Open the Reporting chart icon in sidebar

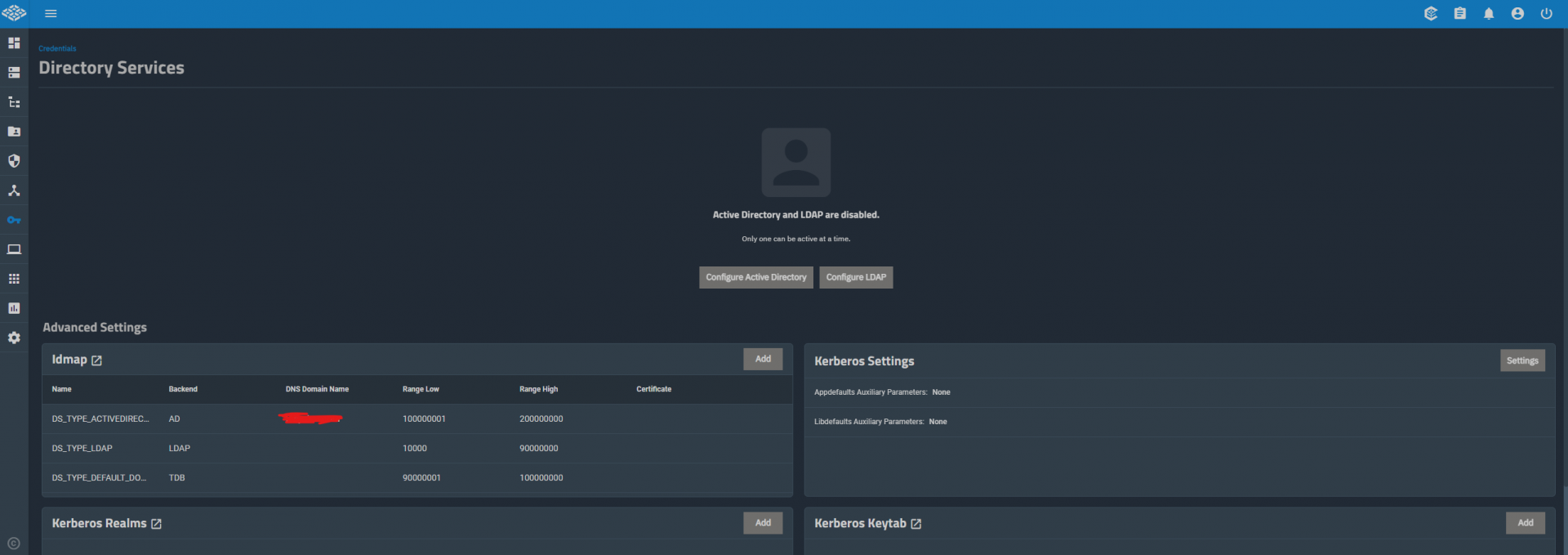(14, 308)
